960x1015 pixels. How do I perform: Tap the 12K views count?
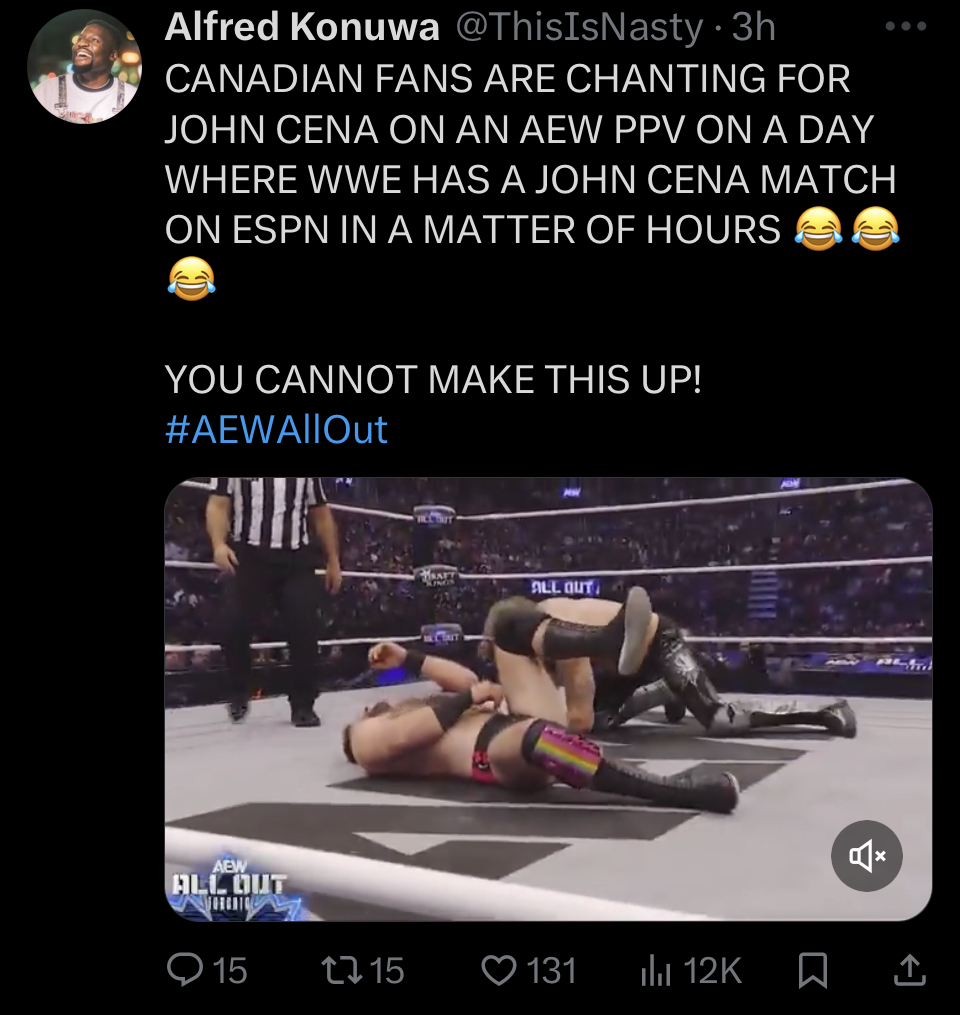coord(712,970)
